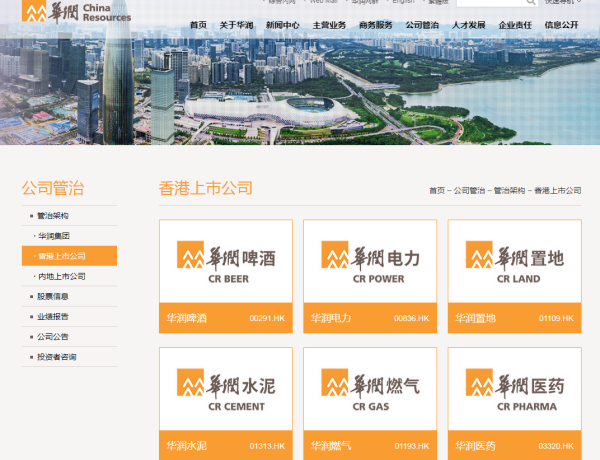Viewport: 600px width, 460px height.
Task: Click the 华润啤酒 card caption
Action: coord(186,318)
